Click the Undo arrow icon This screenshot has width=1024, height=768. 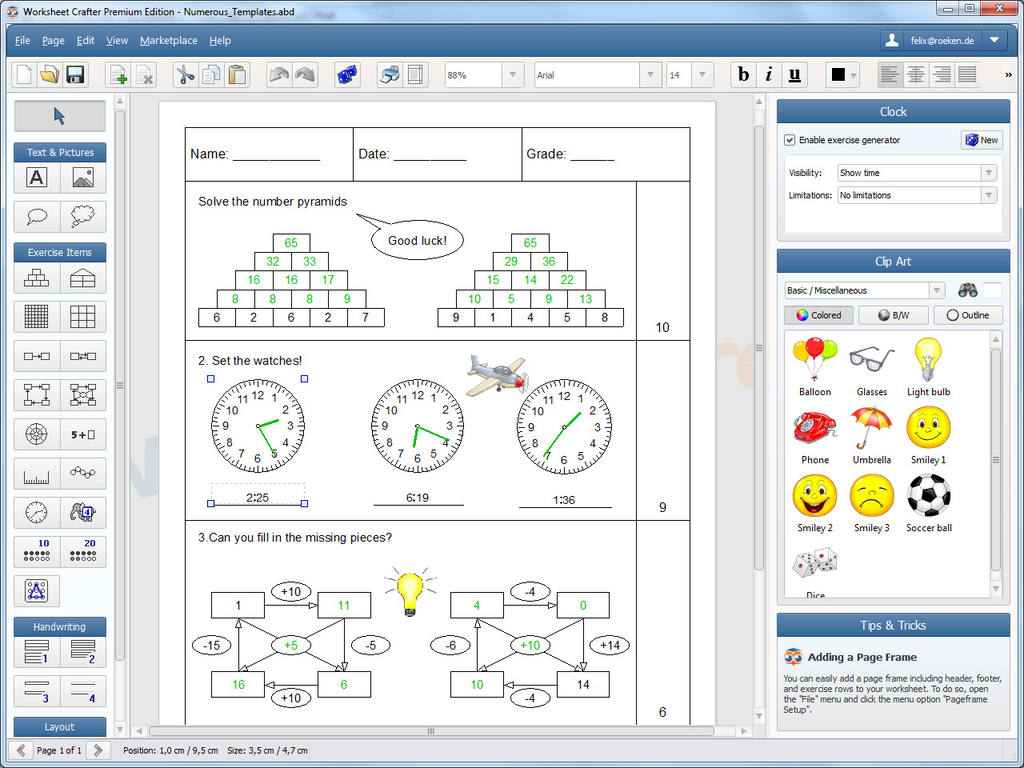coord(278,74)
